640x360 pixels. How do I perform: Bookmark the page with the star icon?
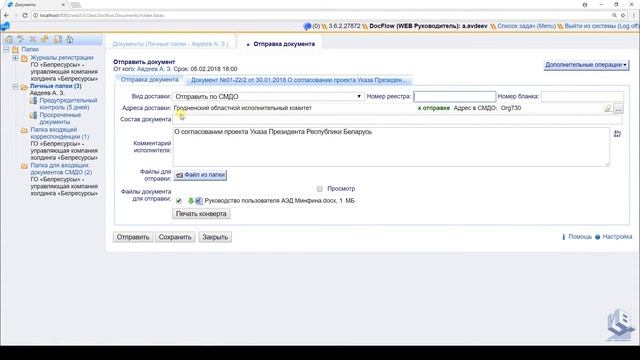623,15
